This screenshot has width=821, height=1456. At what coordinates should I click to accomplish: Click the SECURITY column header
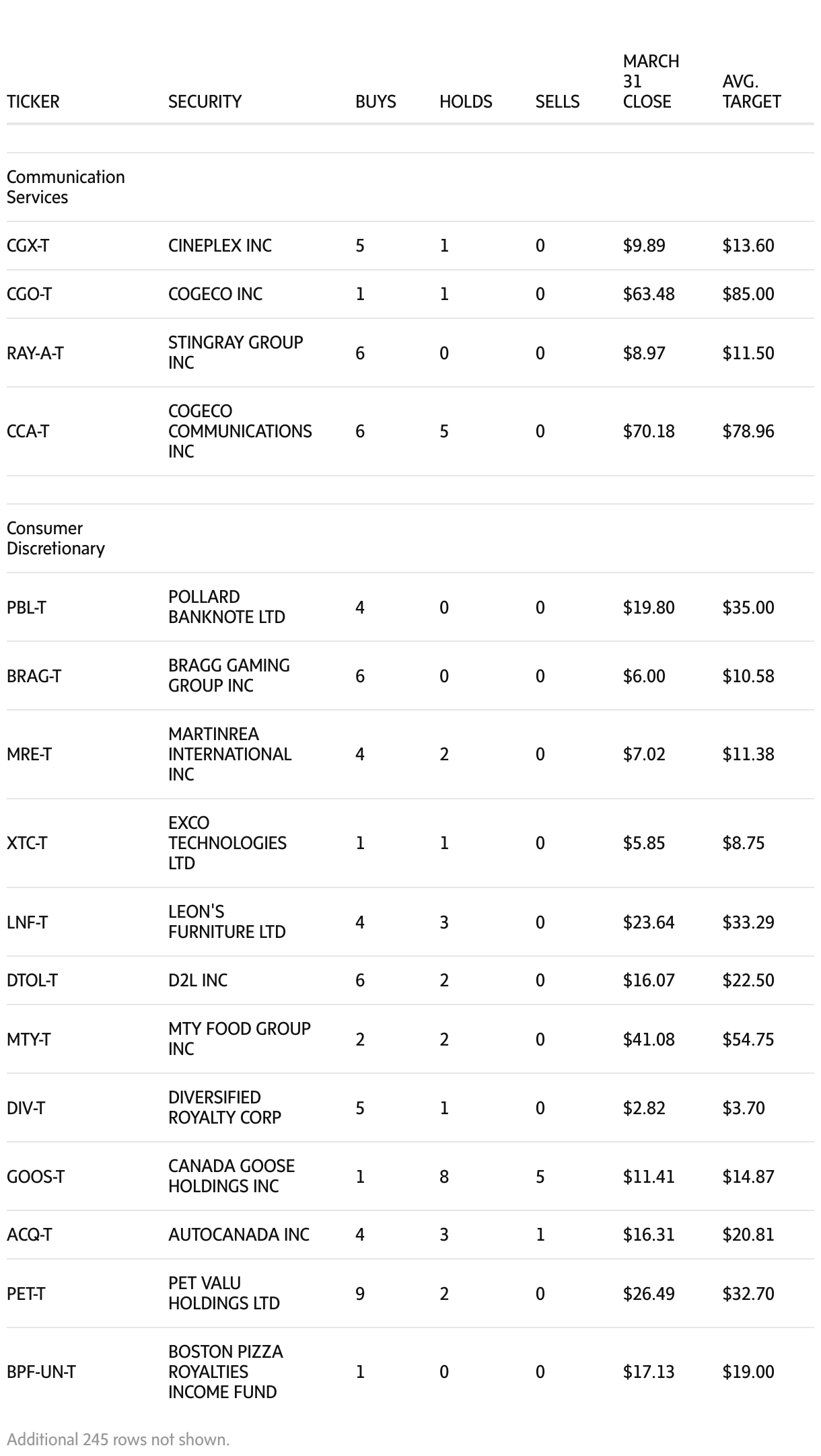[x=205, y=102]
